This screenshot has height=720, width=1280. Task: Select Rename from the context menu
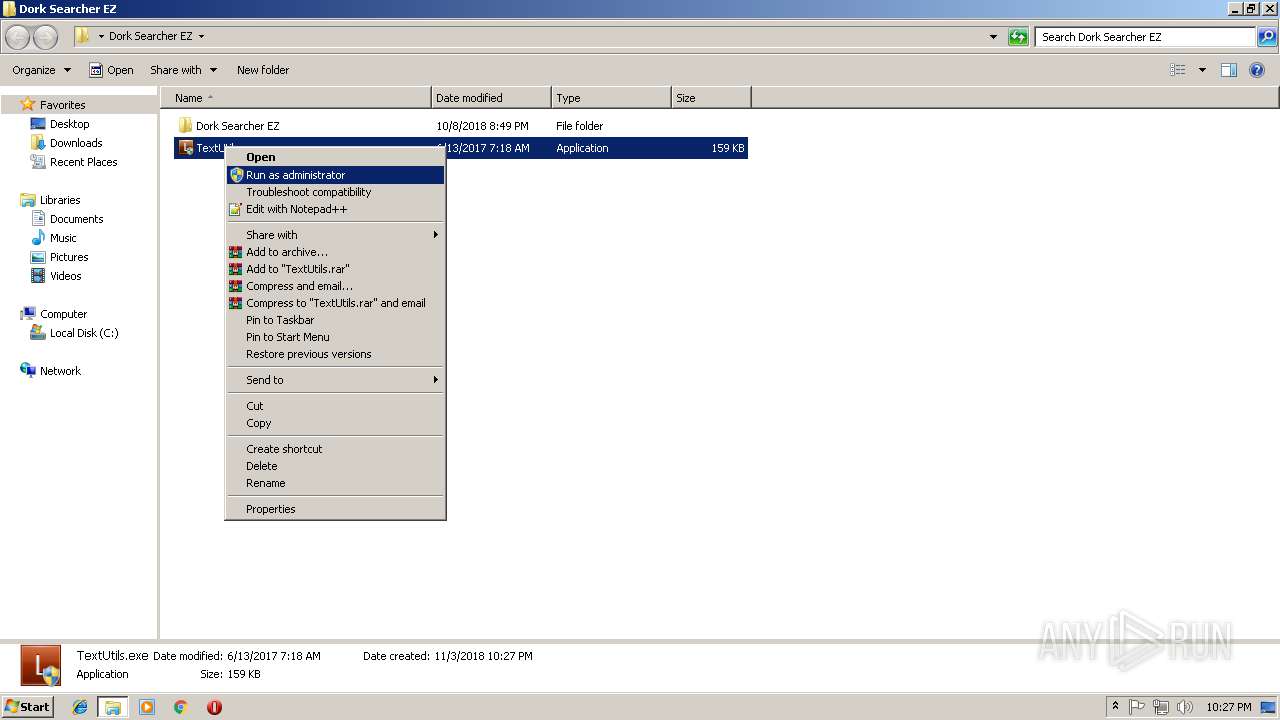(335, 483)
